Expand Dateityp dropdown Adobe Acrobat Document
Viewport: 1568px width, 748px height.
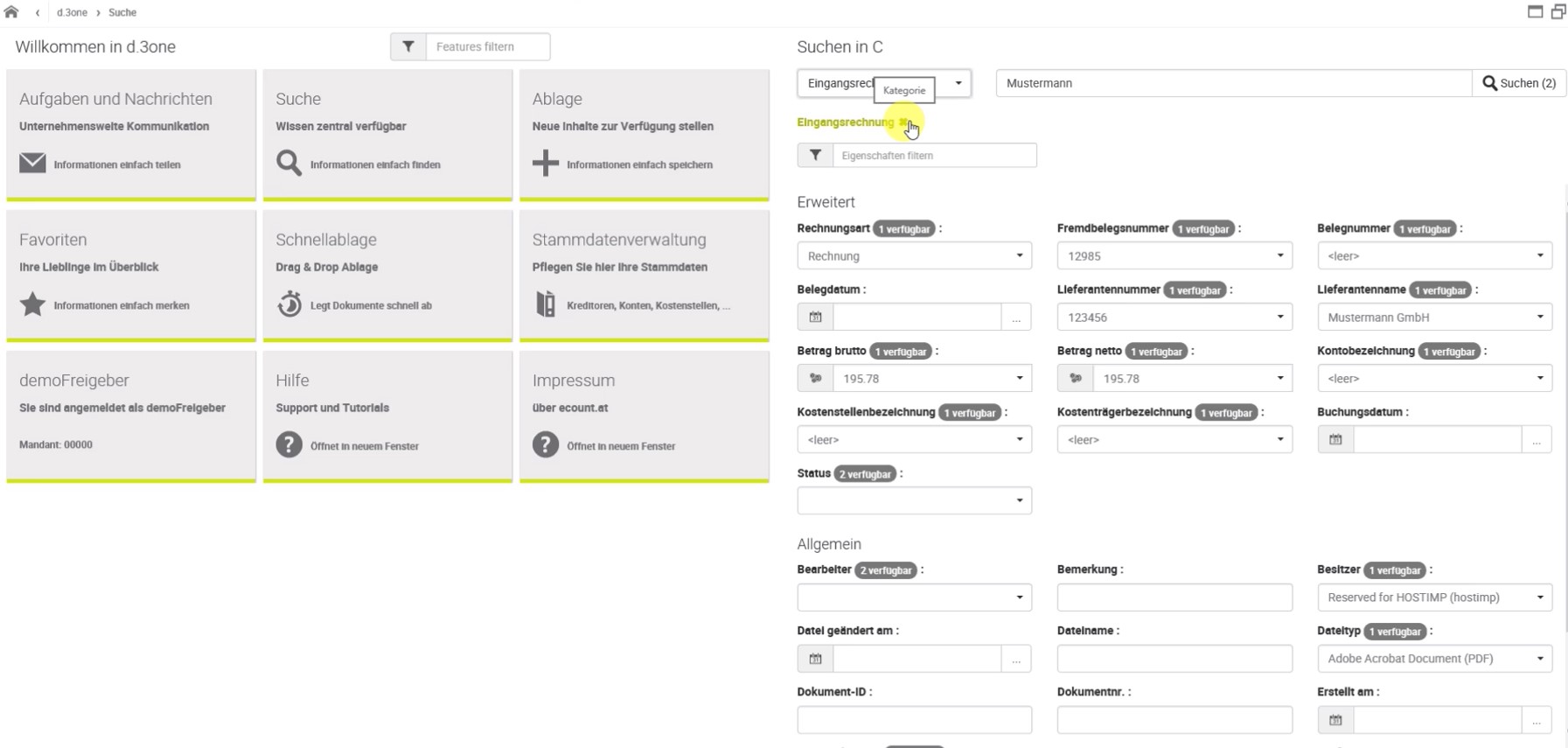[1434, 658]
